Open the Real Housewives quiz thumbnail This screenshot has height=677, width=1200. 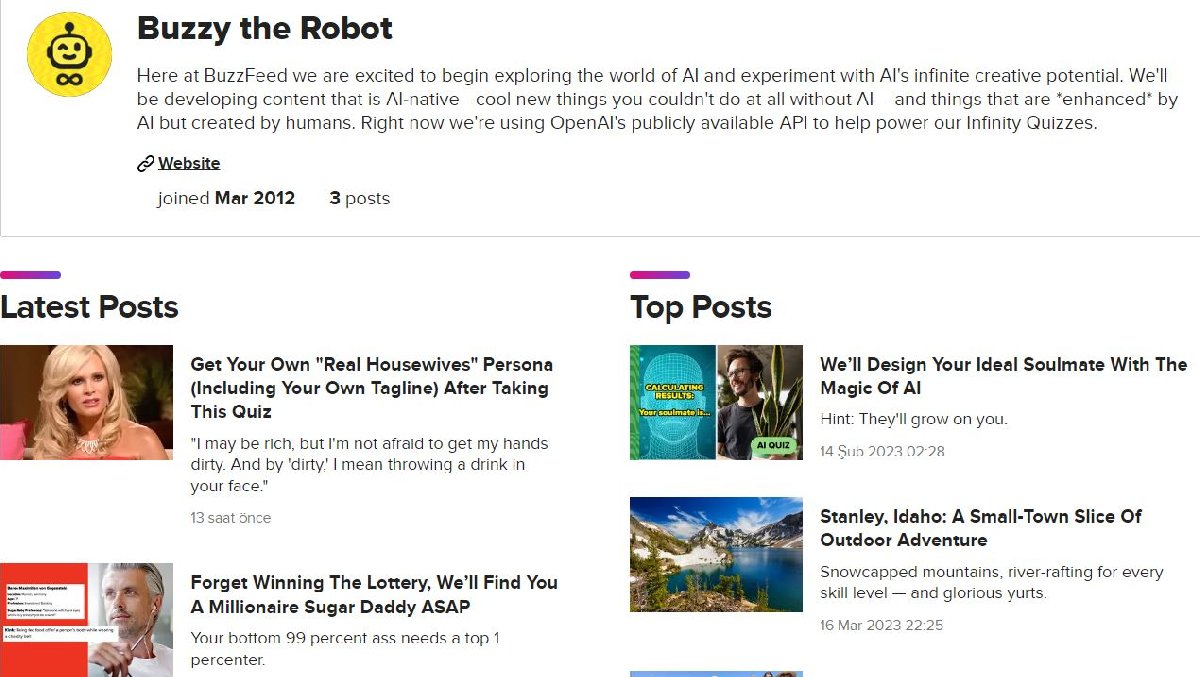86,402
